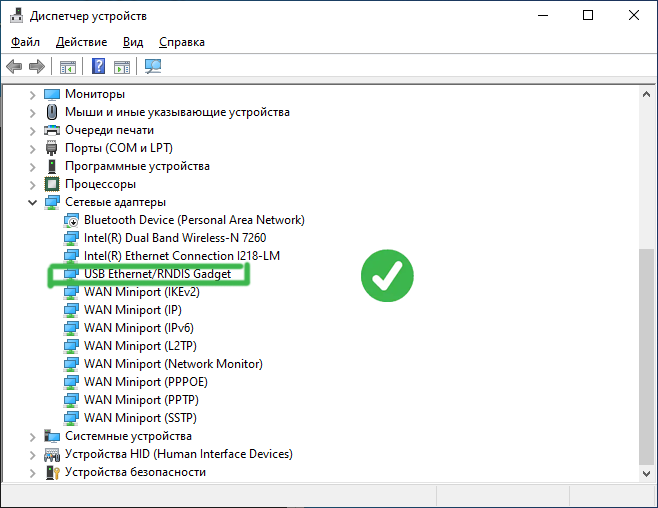Image resolution: width=658 pixels, height=508 pixels.
Task: Collapse the Сетевые адаптеры node
Action: click(x=32, y=203)
